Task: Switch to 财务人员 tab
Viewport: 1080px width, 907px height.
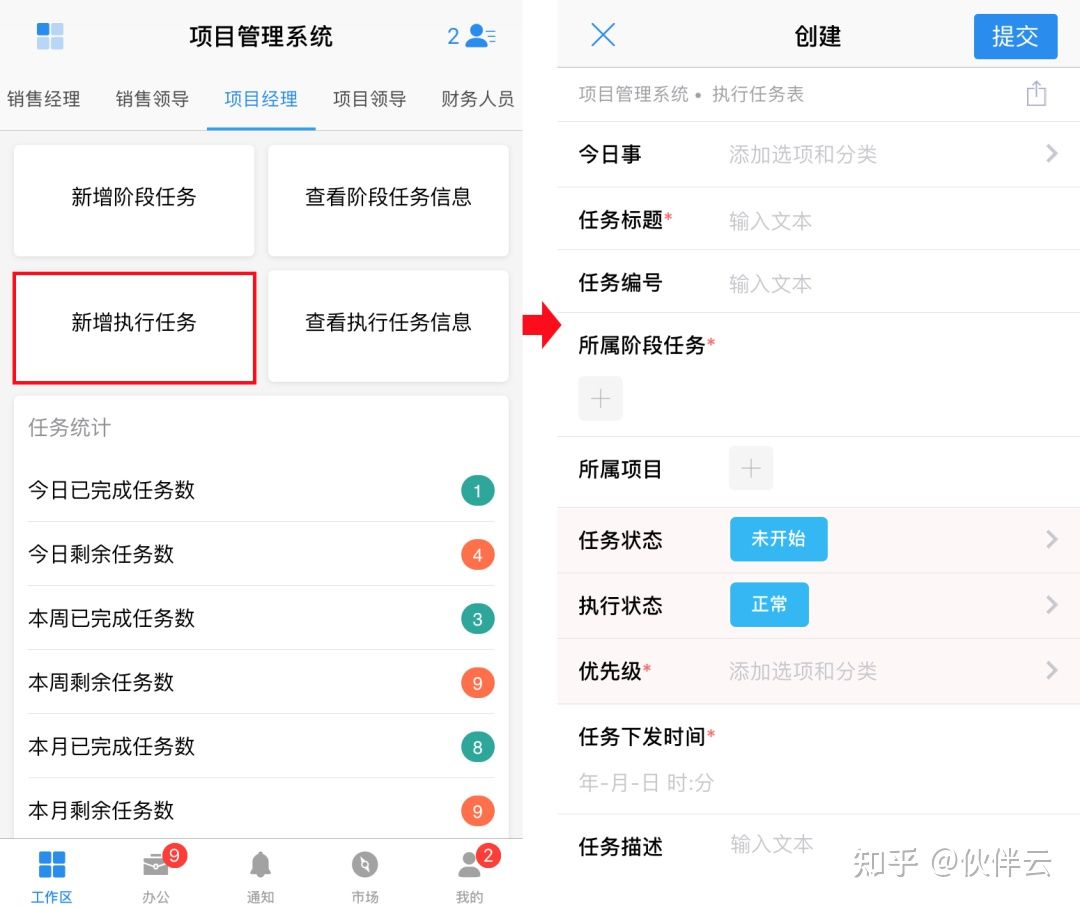Action: click(x=478, y=99)
